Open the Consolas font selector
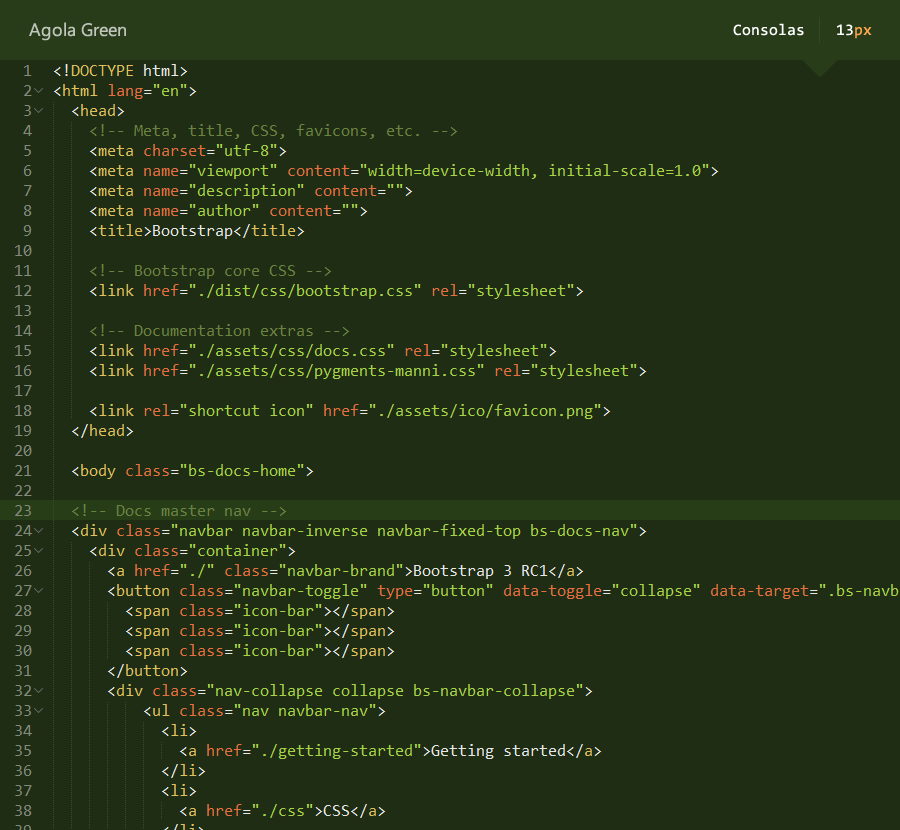Viewport: 900px width, 830px height. pos(768,30)
